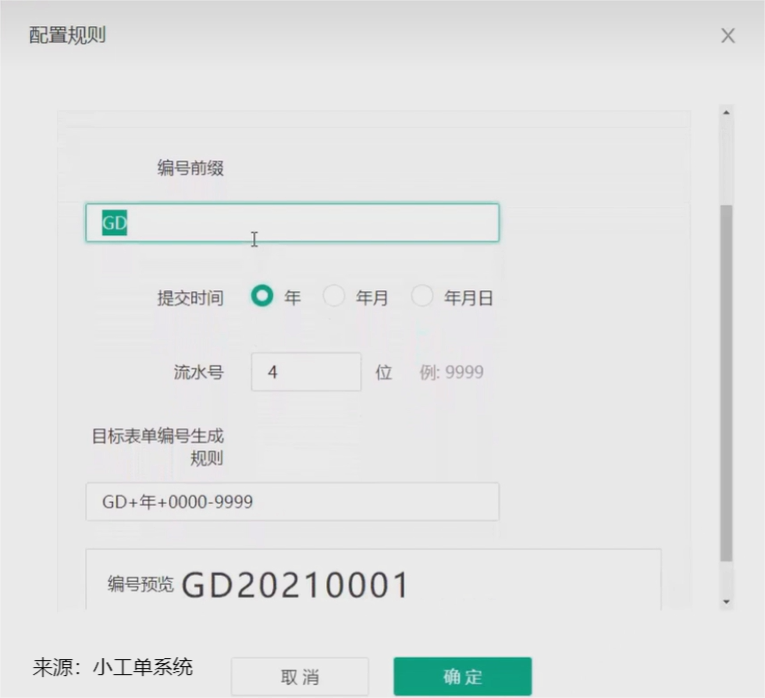
Task: Click the GD+年+0000-9999 rule field
Action: coord(292,502)
